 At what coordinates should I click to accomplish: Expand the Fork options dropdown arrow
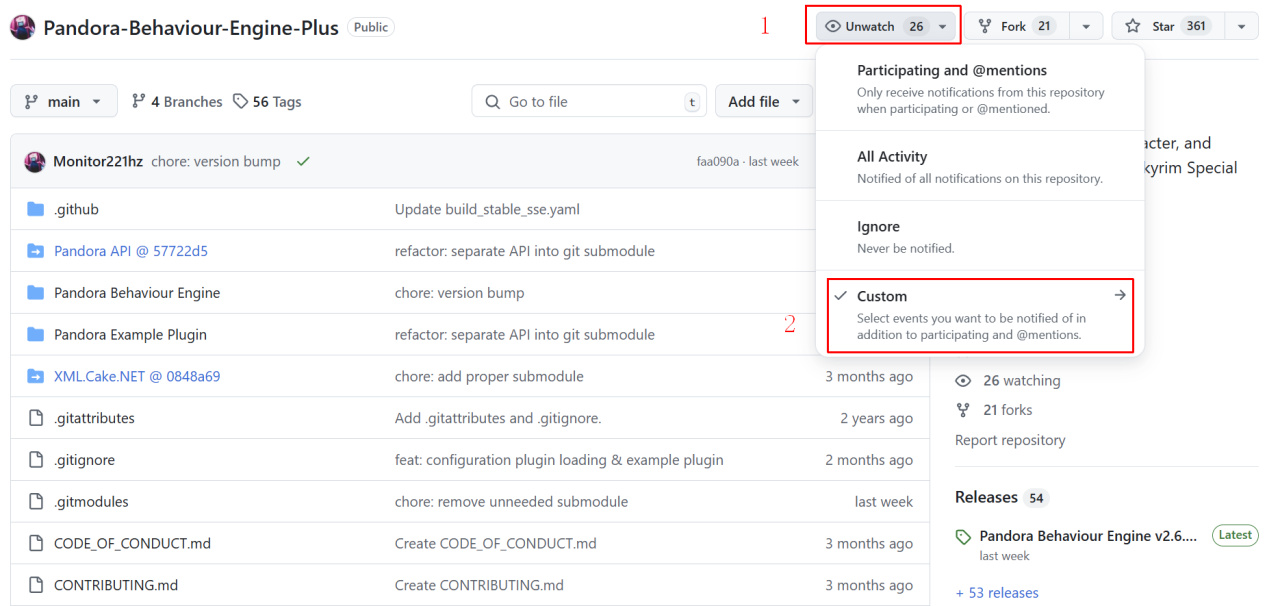(x=1086, y=27)
